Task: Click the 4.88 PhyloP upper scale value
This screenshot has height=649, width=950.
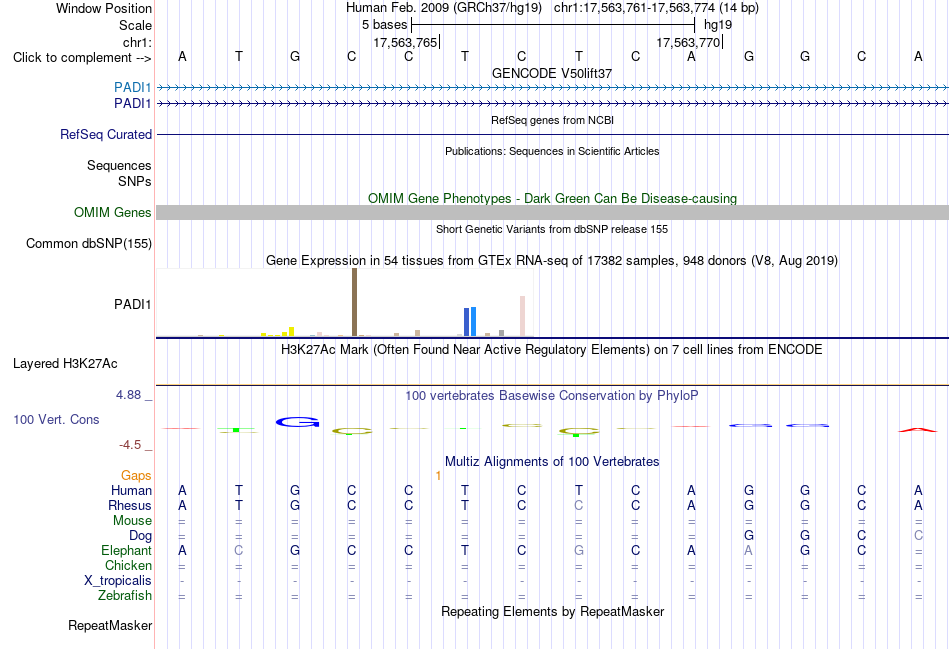Action: 128,395
